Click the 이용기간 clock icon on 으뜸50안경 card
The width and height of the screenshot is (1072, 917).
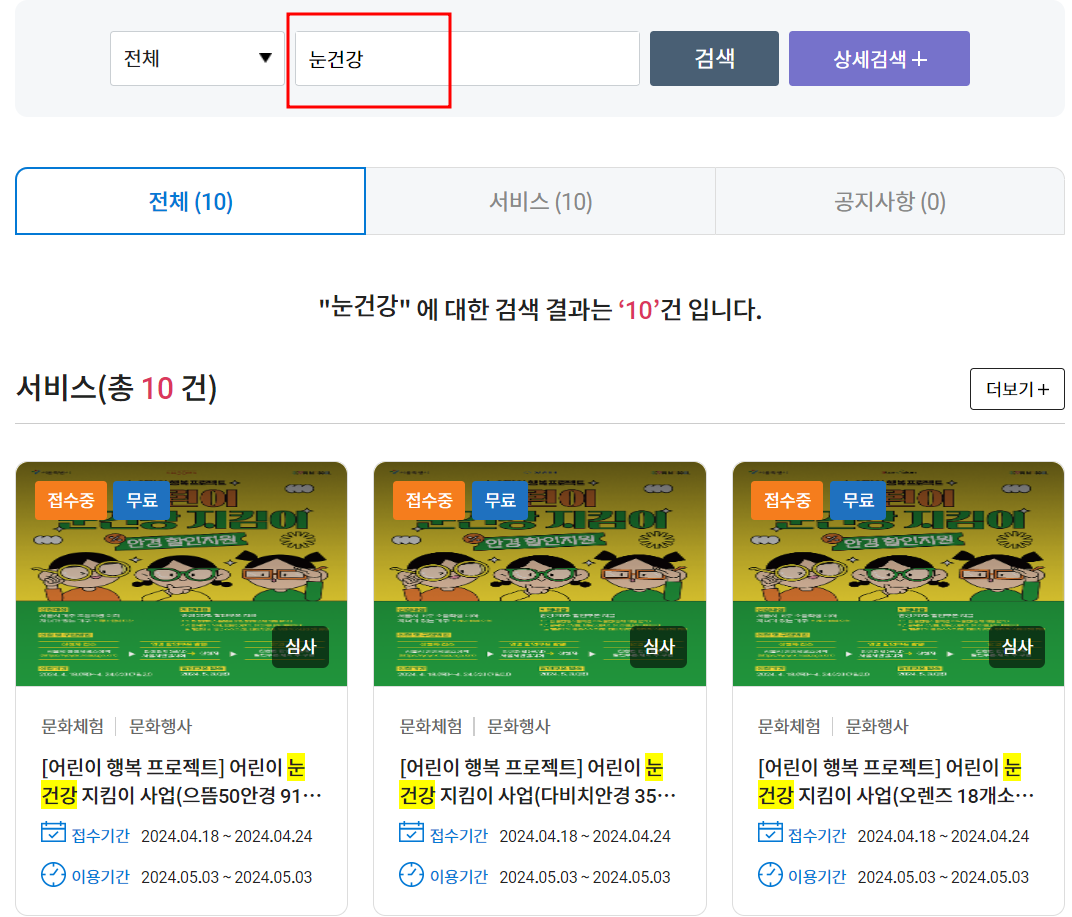pos(53,875)
